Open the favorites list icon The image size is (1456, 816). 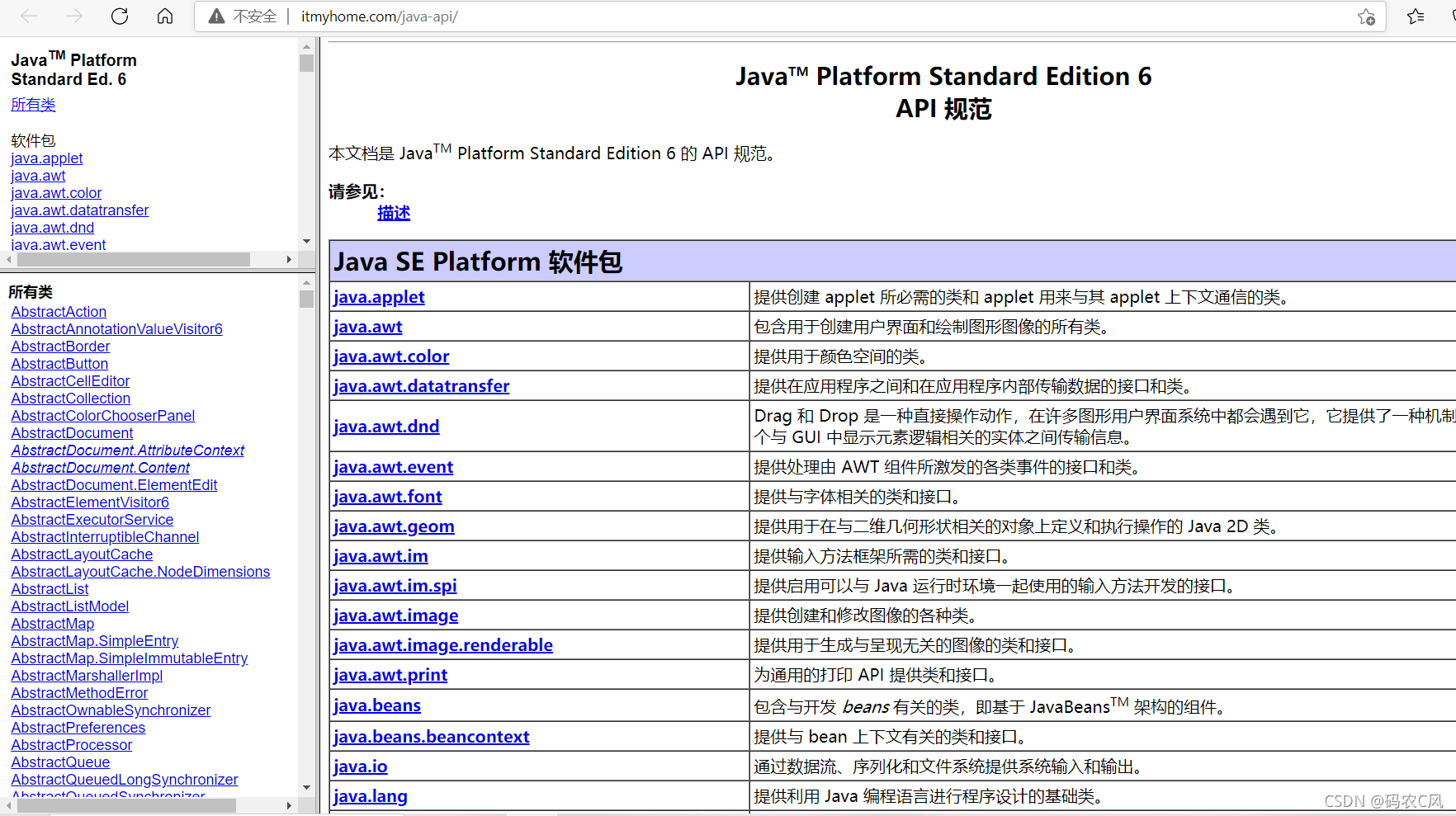coord(1416,16)
